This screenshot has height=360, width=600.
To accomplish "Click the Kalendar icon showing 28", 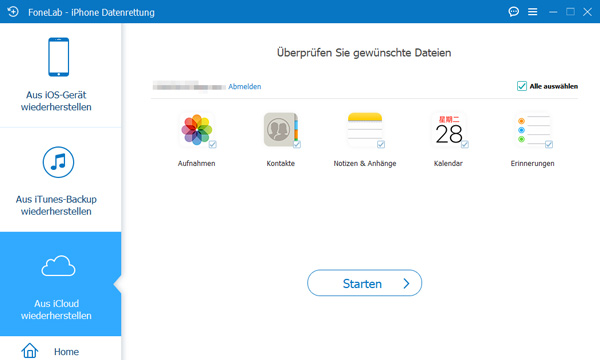I will pyautogui.click(x=448, y=130).
